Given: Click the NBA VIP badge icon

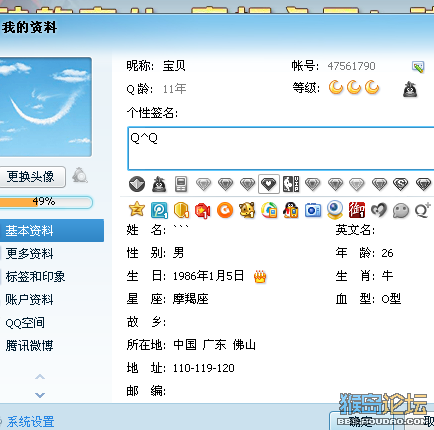Looking at the screenshot, I should (291, 184).
